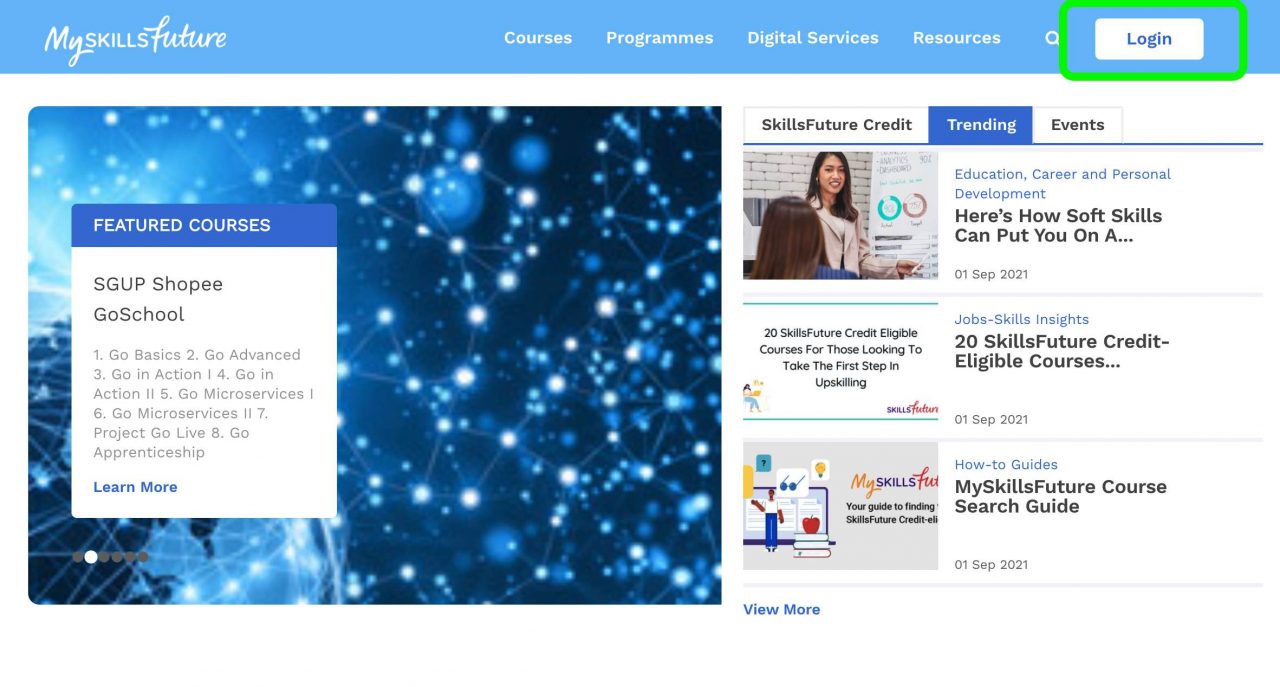Switch to the SkillsFuture Credit tab

point(836,125)
